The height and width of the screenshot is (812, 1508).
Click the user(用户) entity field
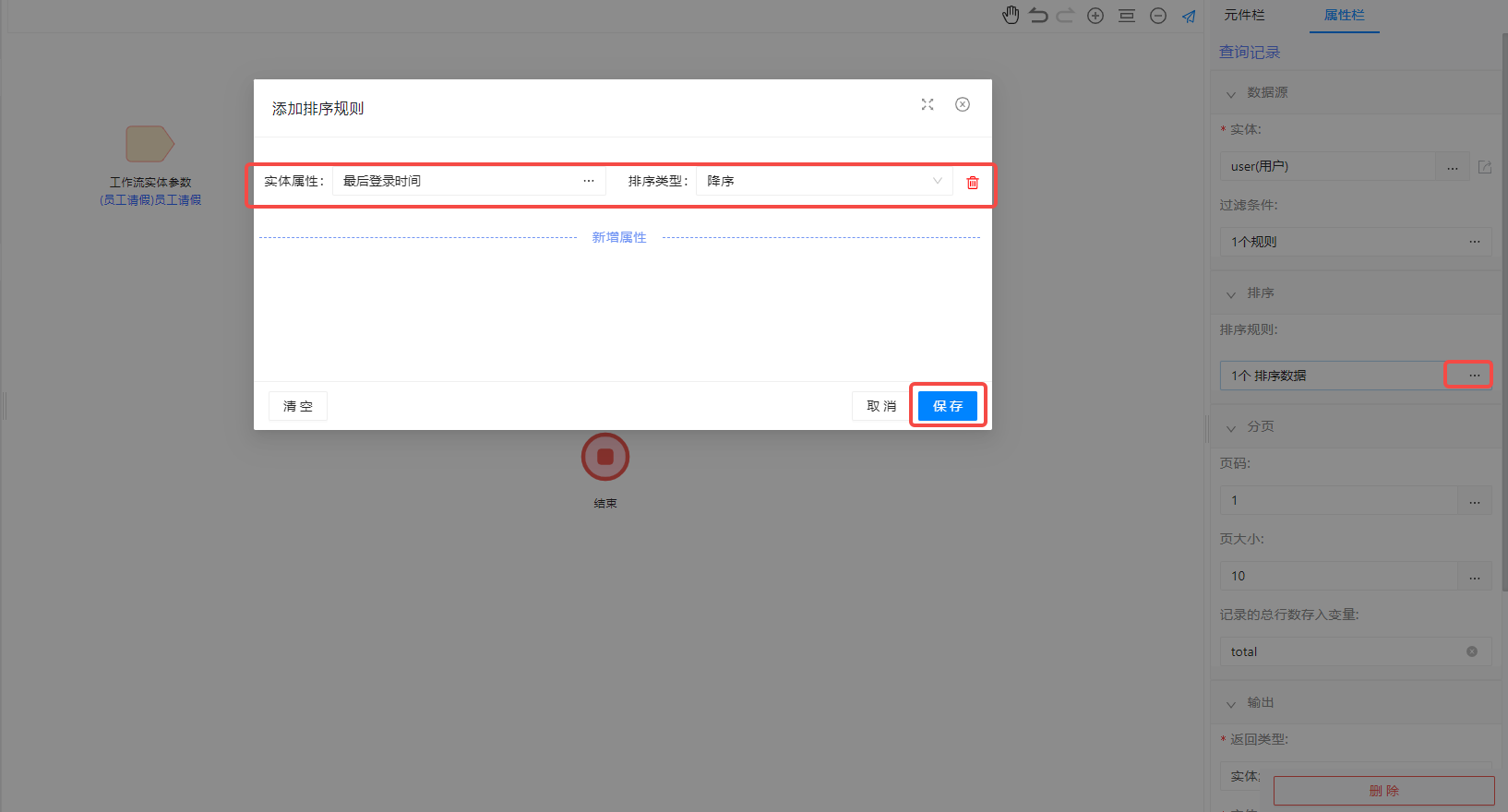point(1328,166)
